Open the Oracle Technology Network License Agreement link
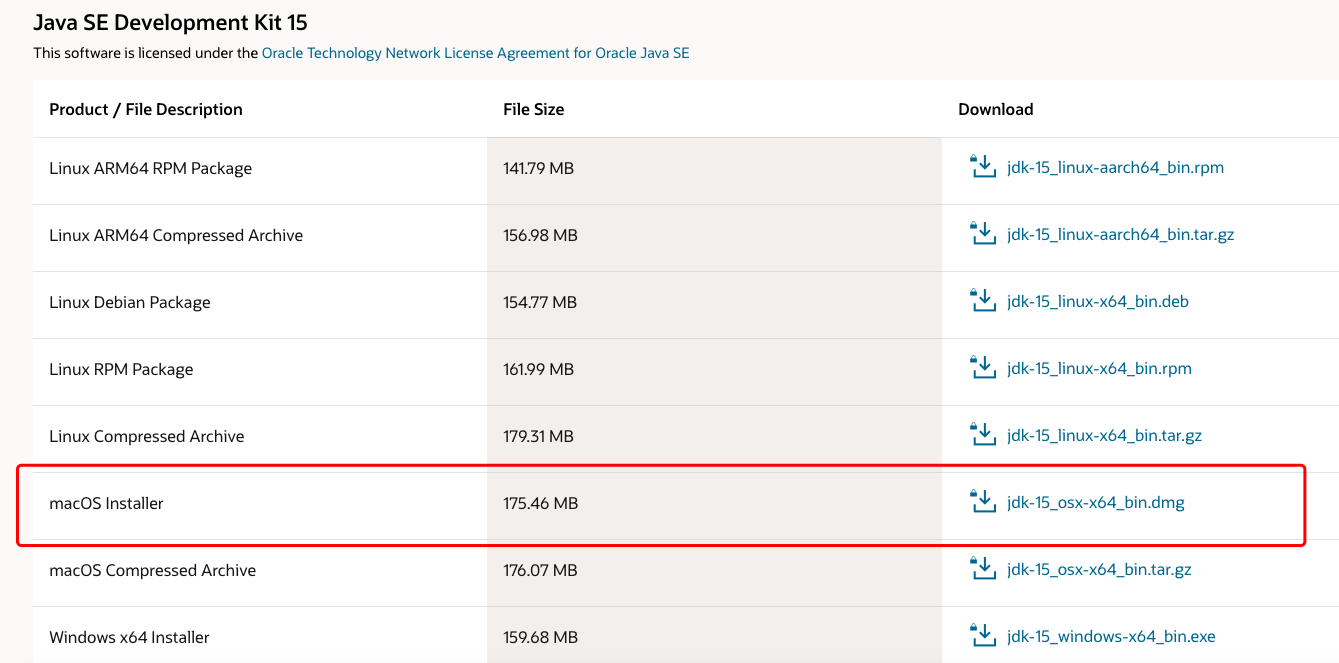Image resolution: width=1339 pixels, height=663 pixels. click(475, 53)
